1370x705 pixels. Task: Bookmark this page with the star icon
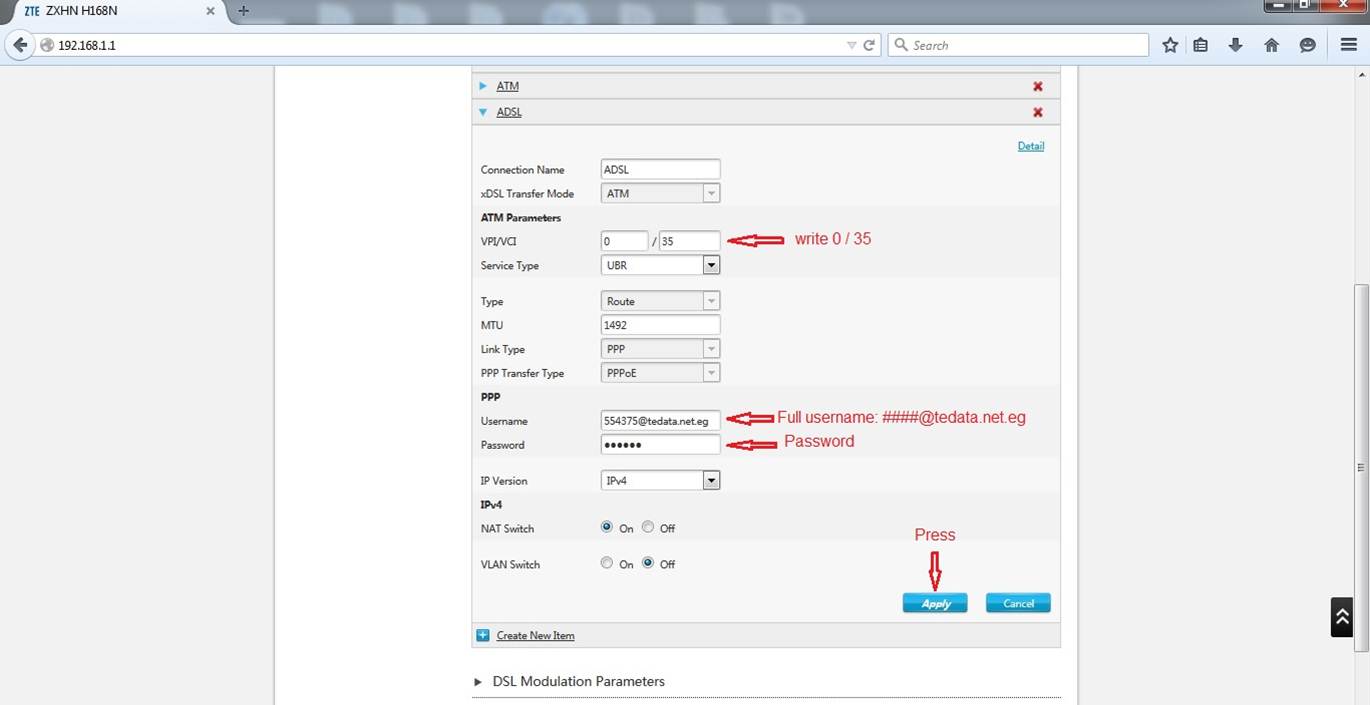tap(1170, 45)
